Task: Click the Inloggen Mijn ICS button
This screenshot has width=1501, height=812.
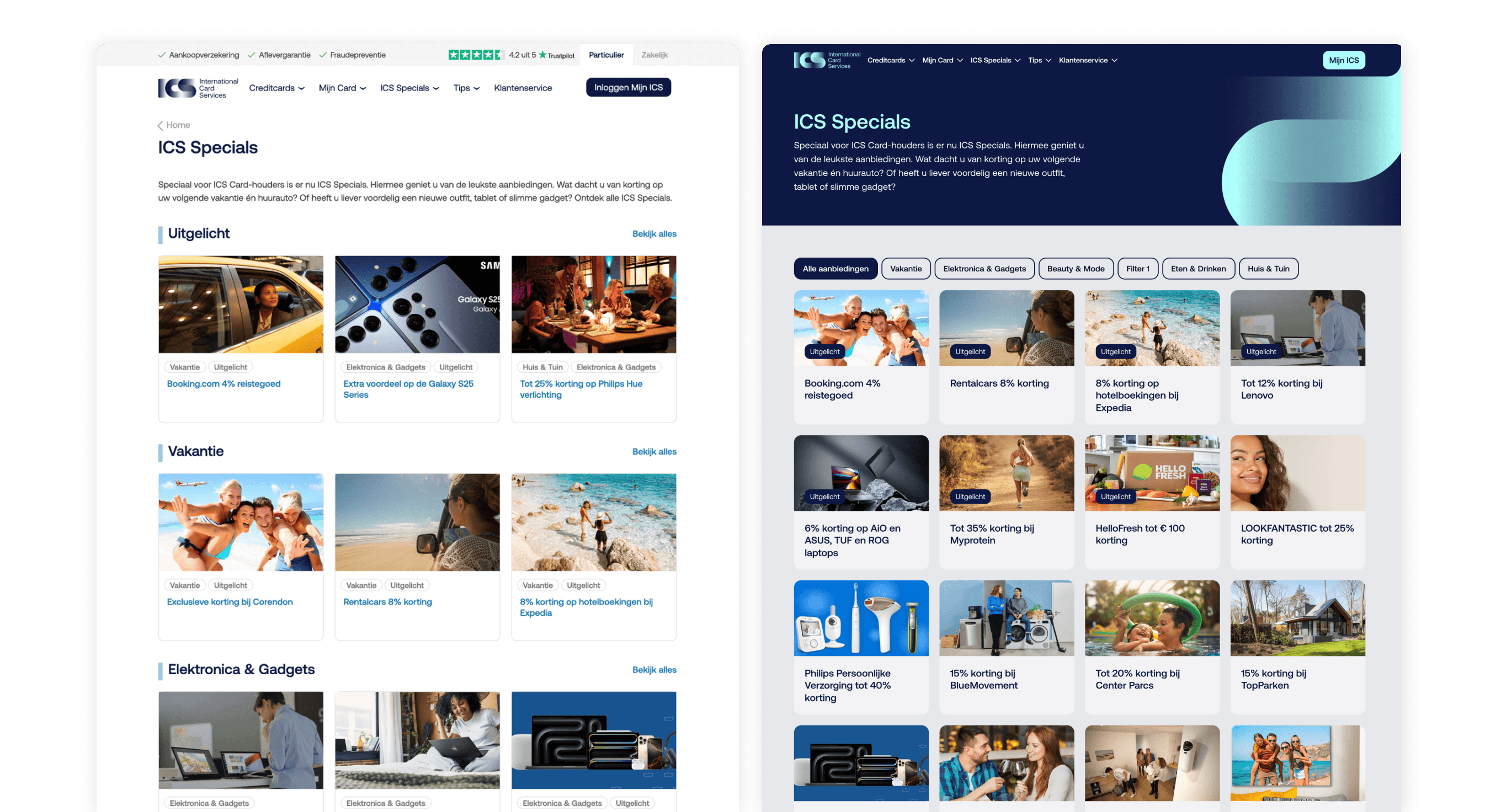Action: click(627, 87)
